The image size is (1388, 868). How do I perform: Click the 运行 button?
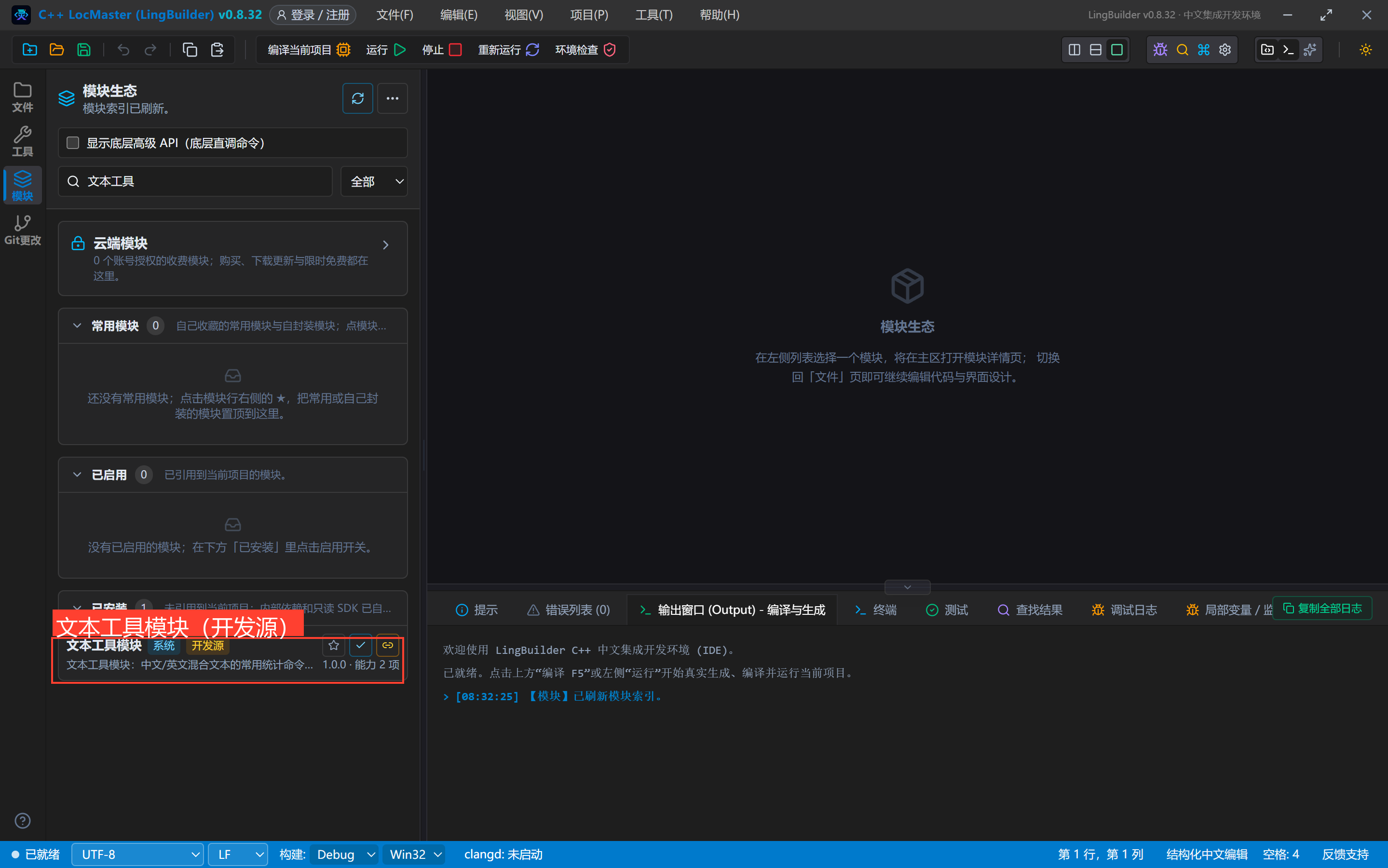coord(386,50)
